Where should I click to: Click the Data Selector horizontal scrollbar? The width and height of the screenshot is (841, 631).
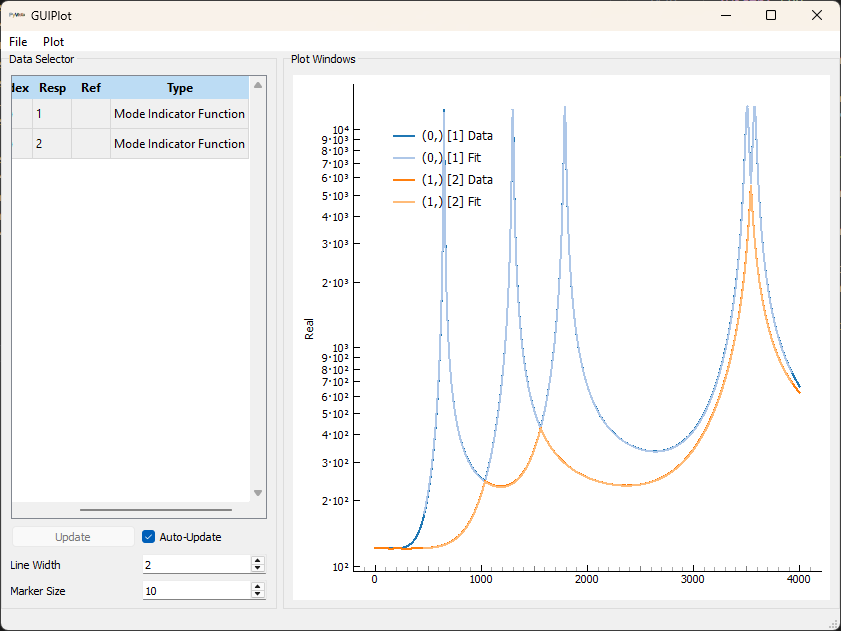coord(155,510)
